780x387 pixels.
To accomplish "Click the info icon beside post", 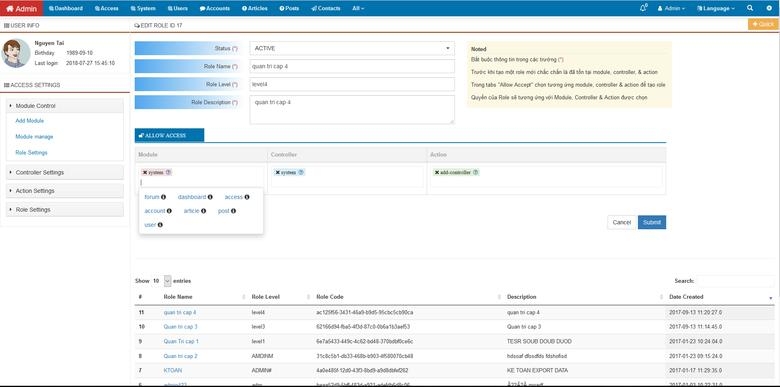I will (233, 211).
